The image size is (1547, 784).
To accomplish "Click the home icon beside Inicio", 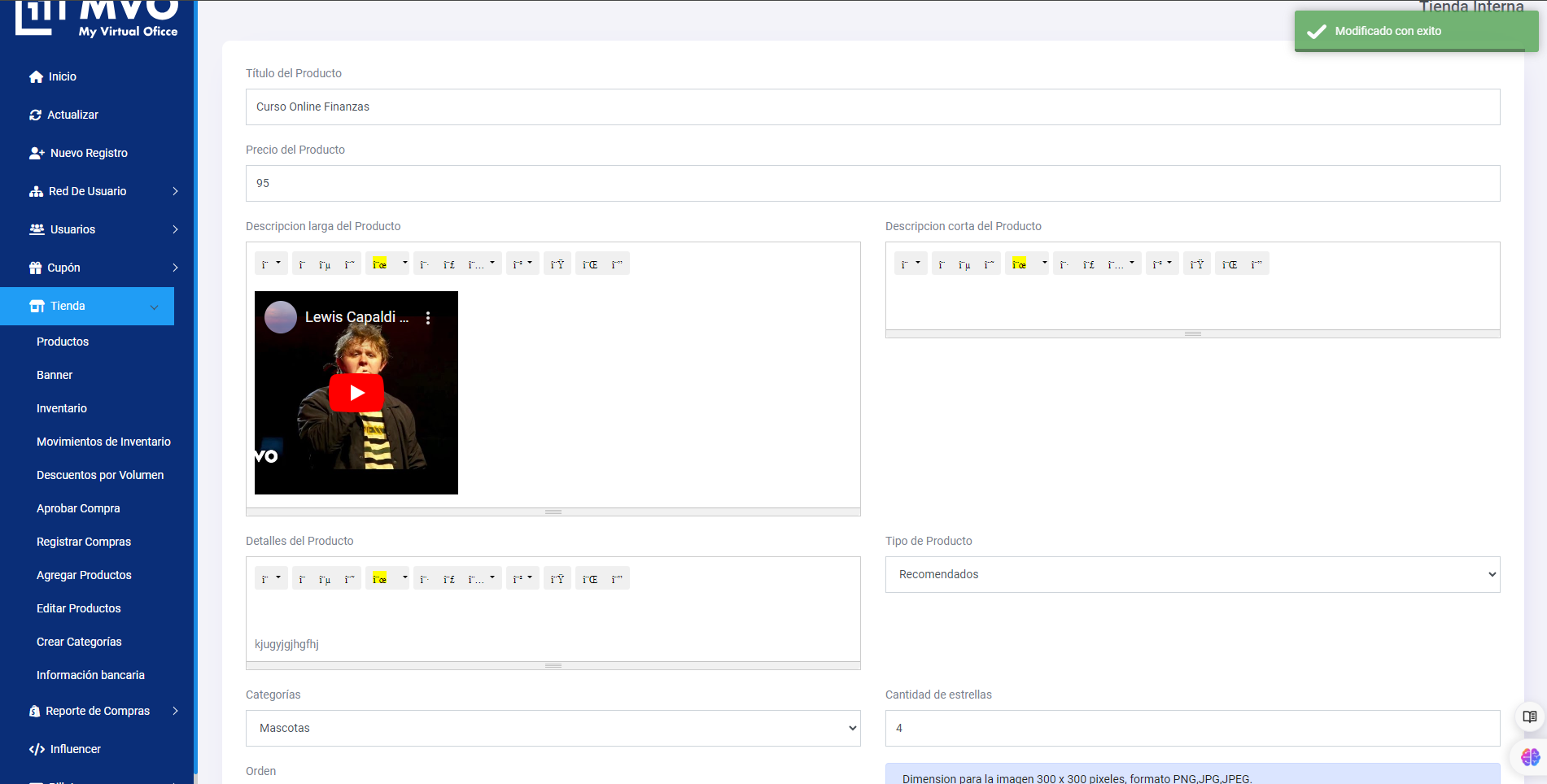I will (36, 76).
